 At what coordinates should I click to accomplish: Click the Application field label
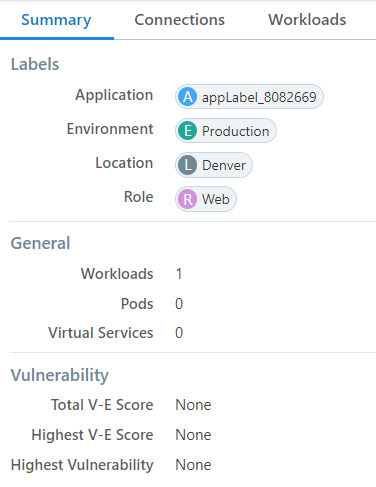click(114, 95)
